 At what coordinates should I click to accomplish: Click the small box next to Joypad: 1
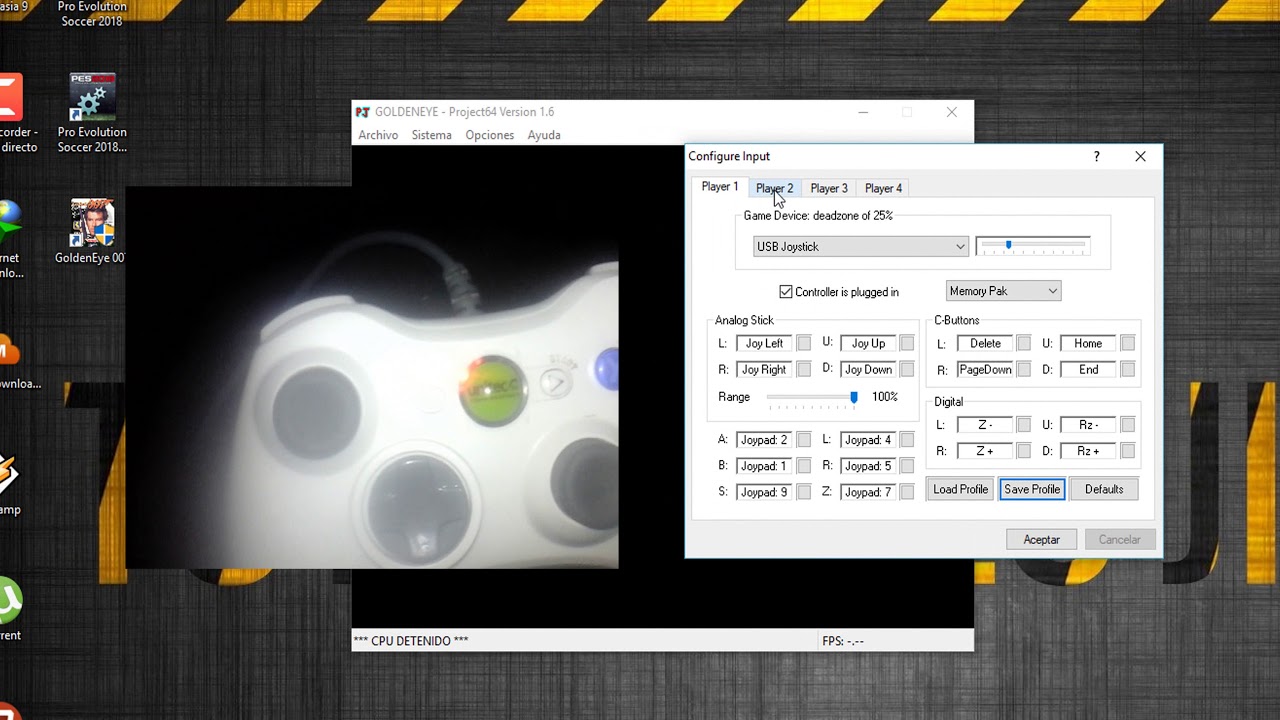804,466
